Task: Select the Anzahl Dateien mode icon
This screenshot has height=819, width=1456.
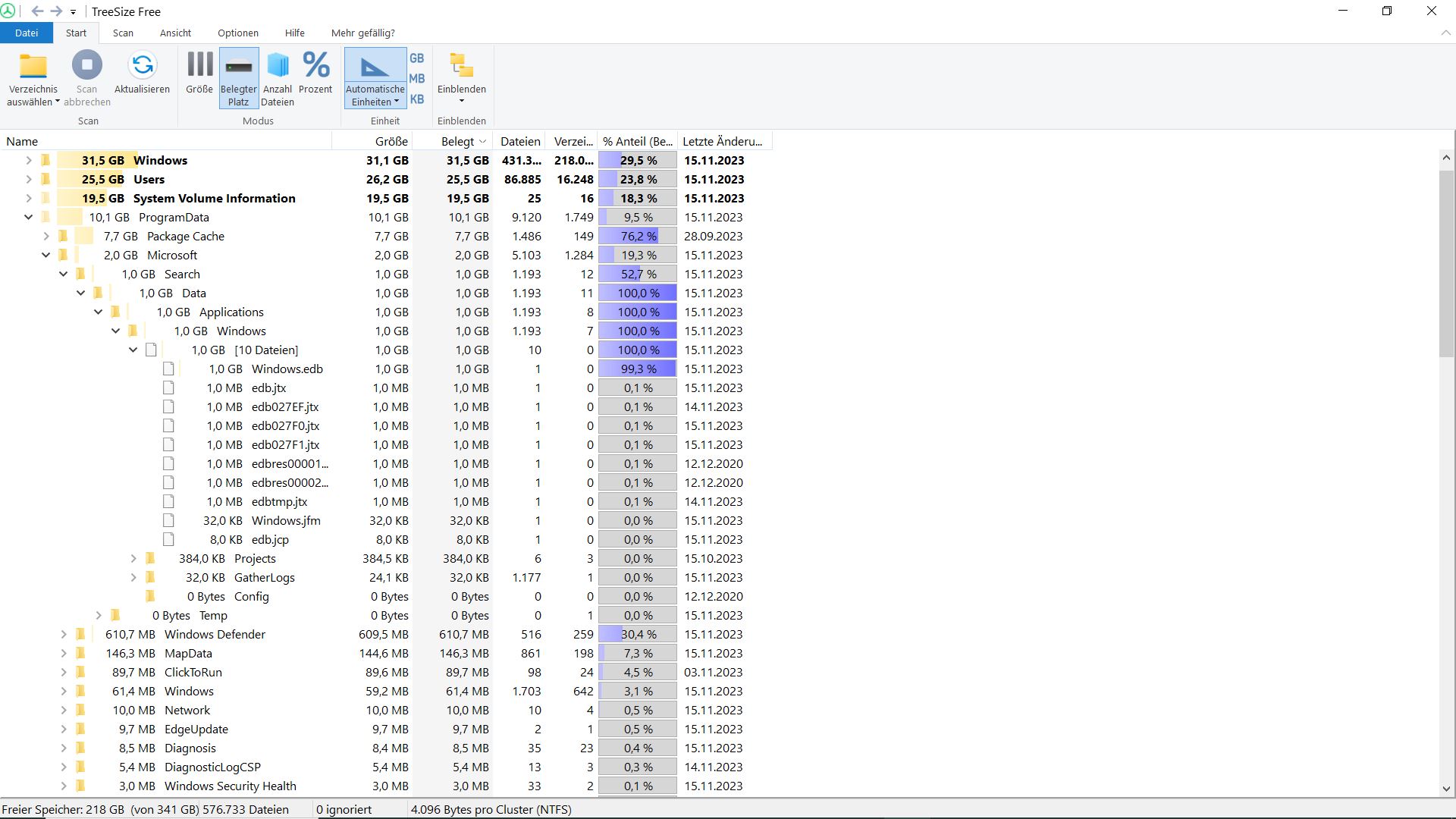Action: 278,66
